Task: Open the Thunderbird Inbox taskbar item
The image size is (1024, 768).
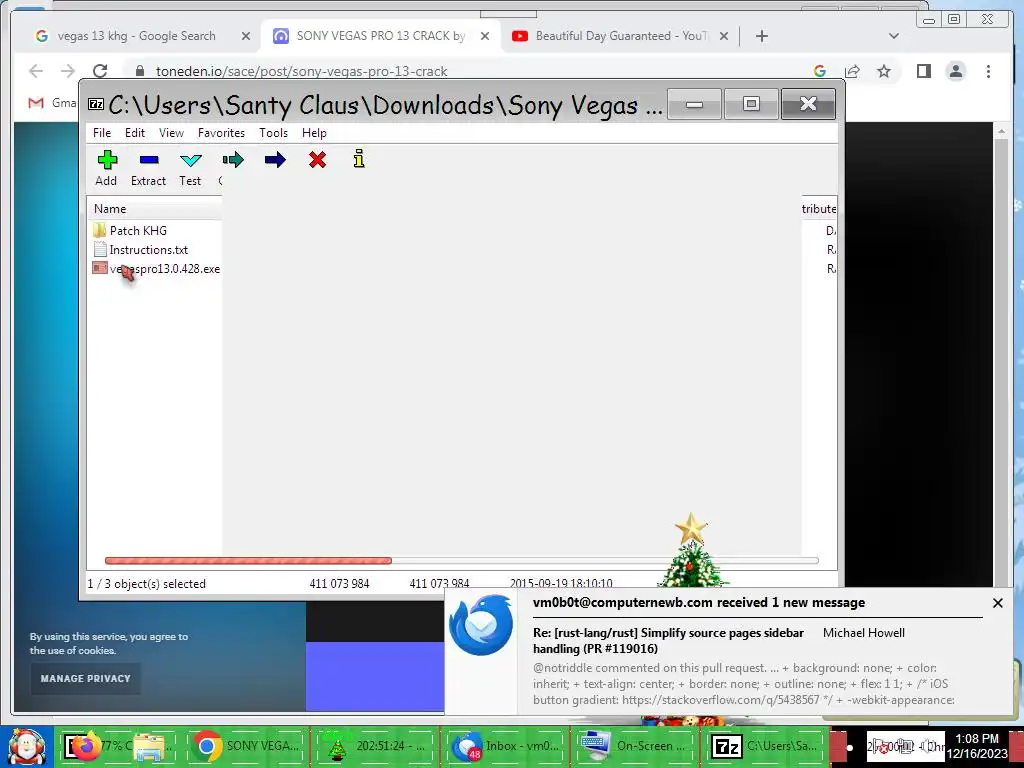Action: (505, 746)
